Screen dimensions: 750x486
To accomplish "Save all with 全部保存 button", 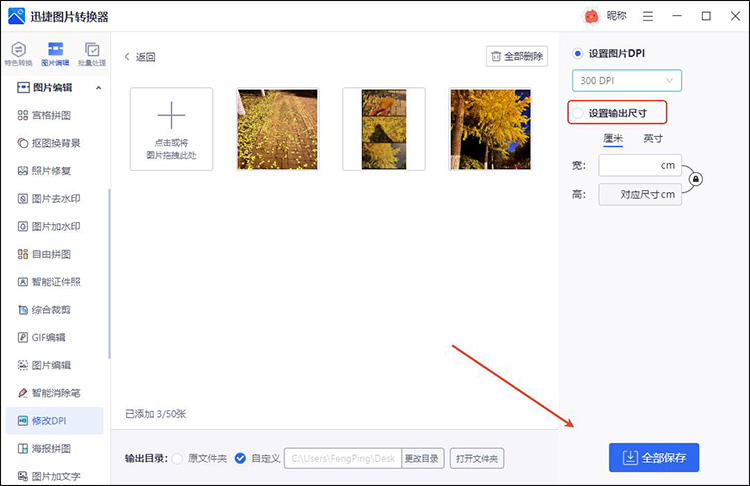I will click(654, 457).
